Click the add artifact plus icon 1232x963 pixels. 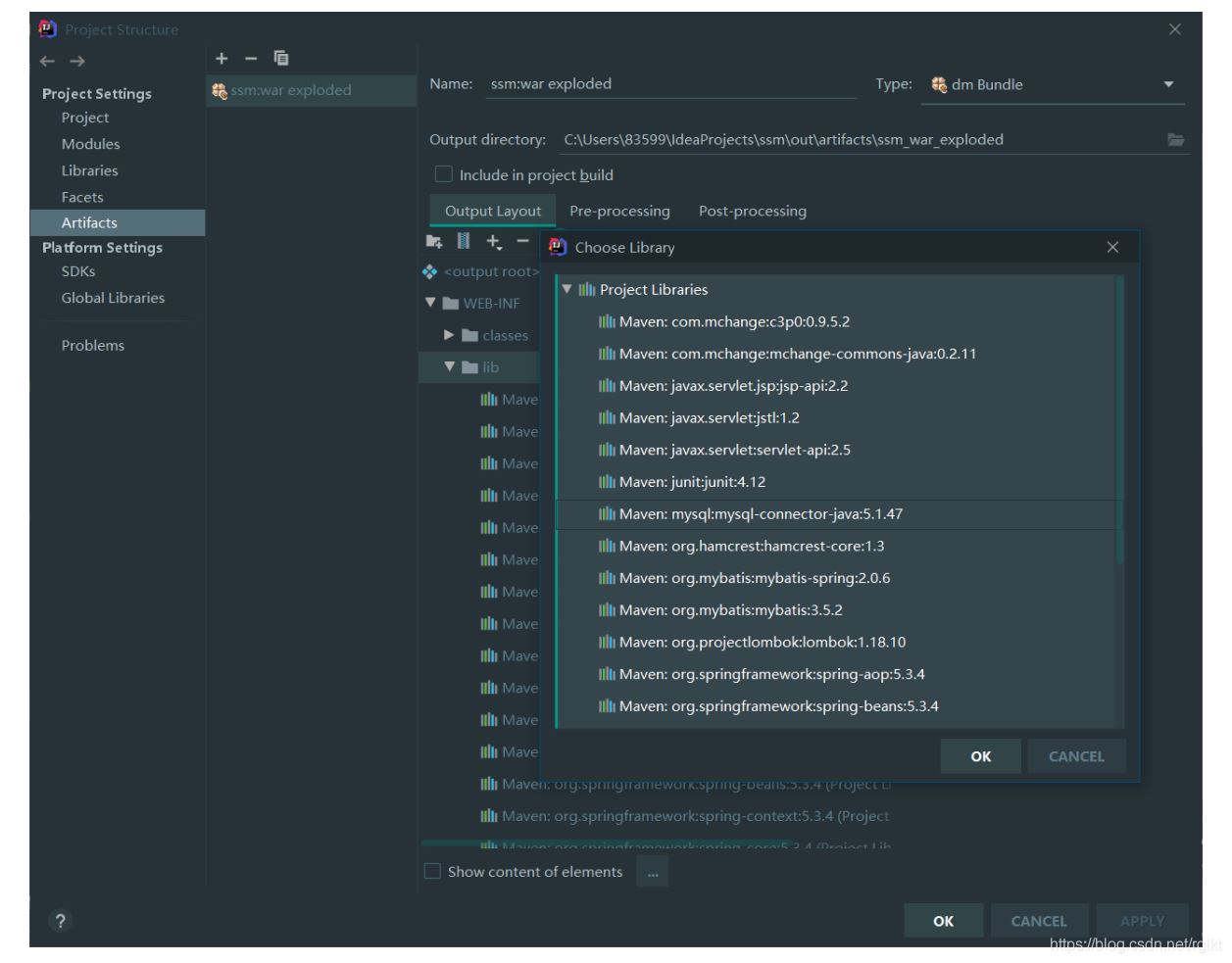[x=222, y=59]
